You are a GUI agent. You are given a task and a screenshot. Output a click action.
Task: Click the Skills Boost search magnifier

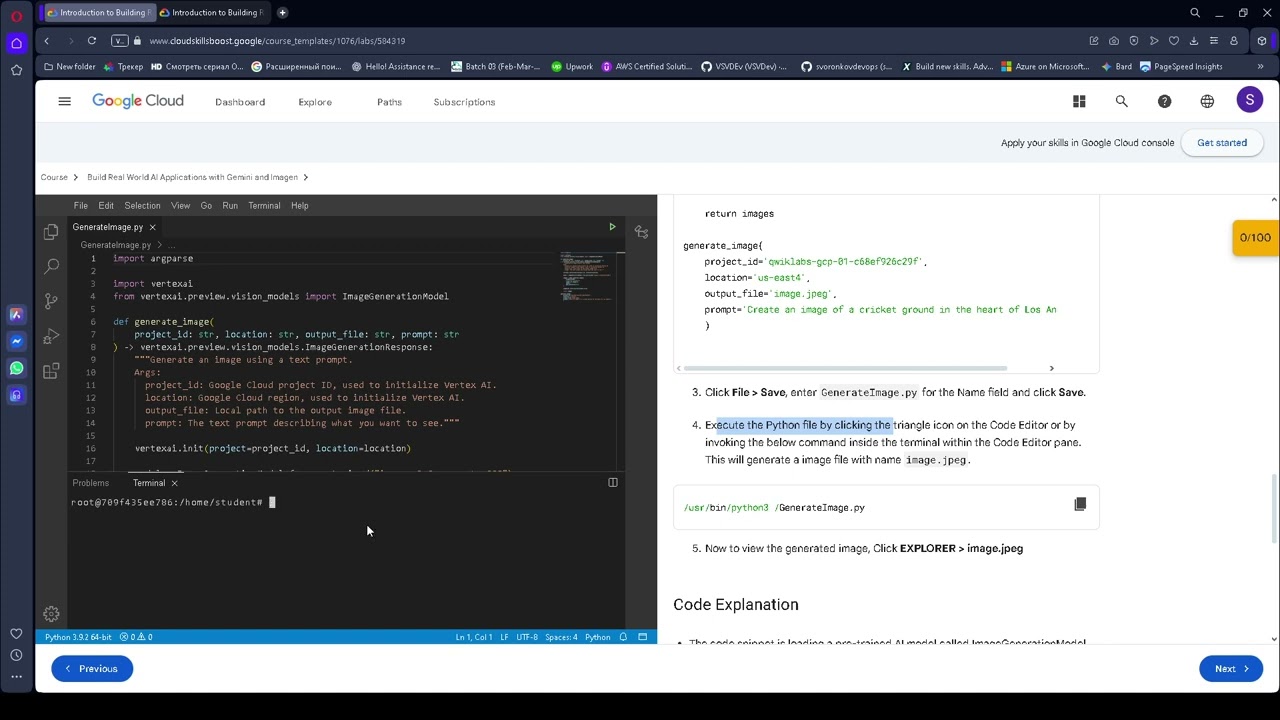click(x=1121, y=101)
